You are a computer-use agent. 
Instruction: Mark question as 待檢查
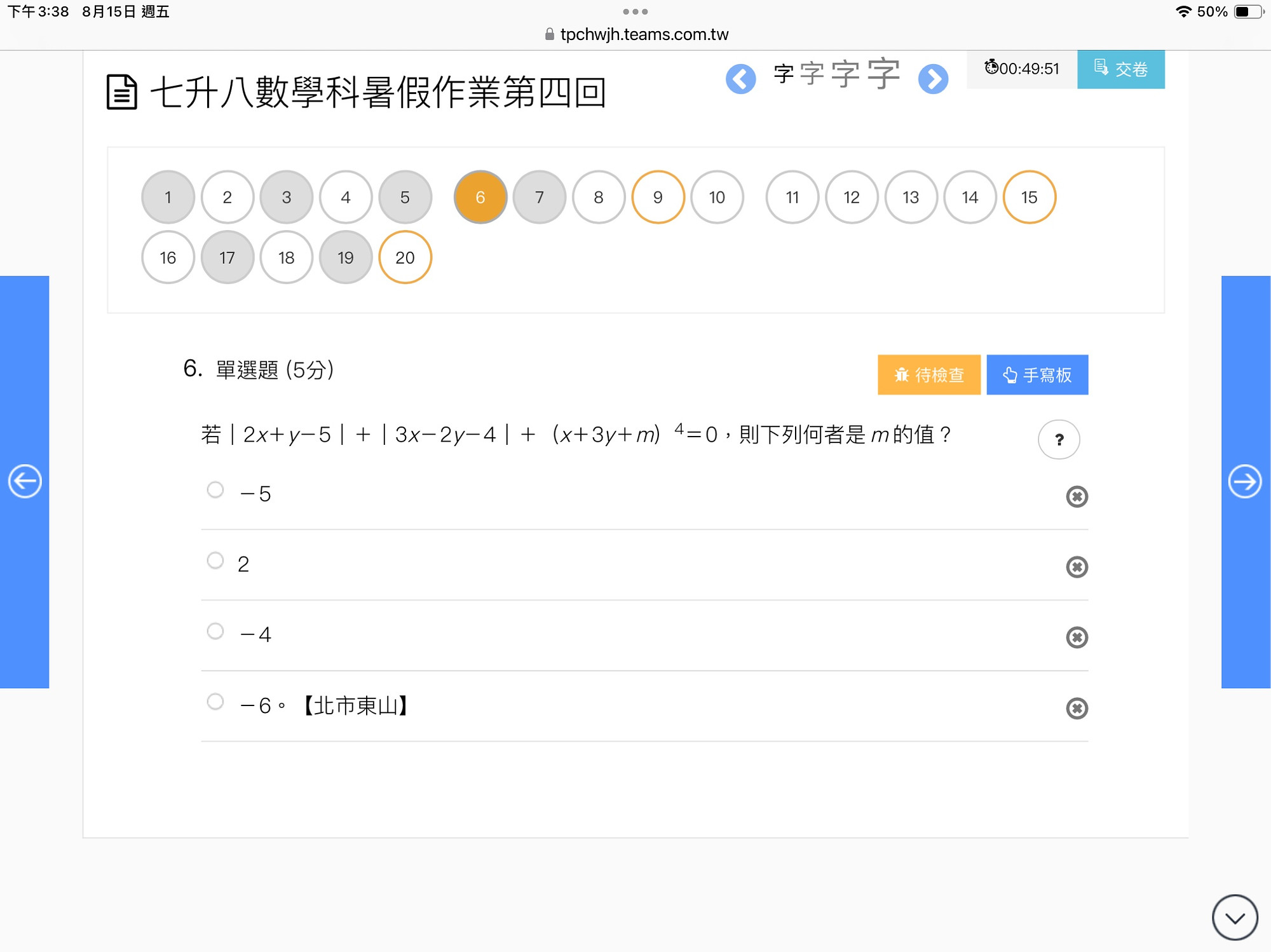click(928, 375)
